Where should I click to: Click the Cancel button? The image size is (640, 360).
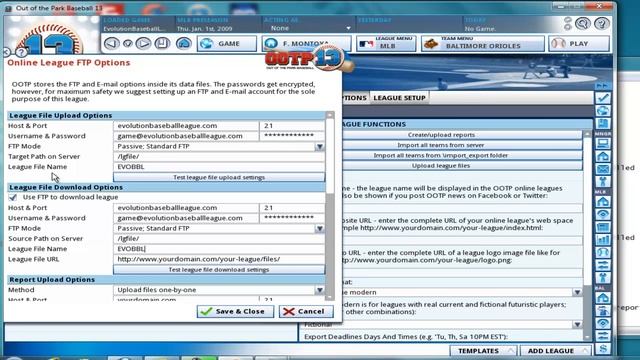[306, 311]
